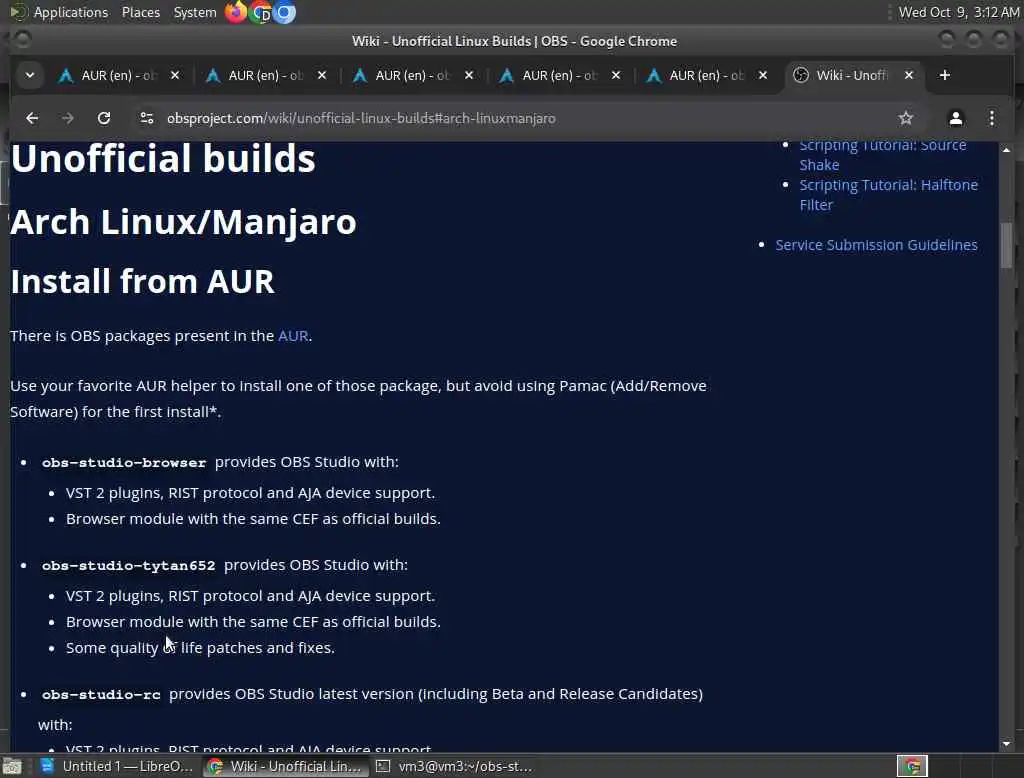
Task: Open the System menu
Action: pos(195,12)
